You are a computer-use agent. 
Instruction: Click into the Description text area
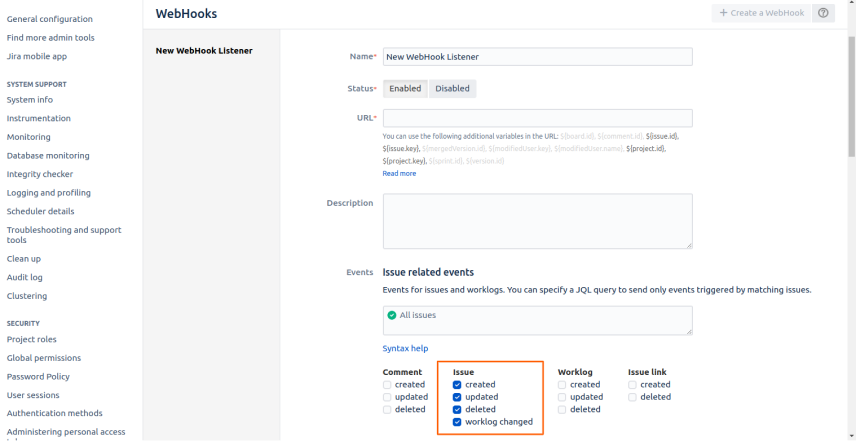(x=538, y=221)
